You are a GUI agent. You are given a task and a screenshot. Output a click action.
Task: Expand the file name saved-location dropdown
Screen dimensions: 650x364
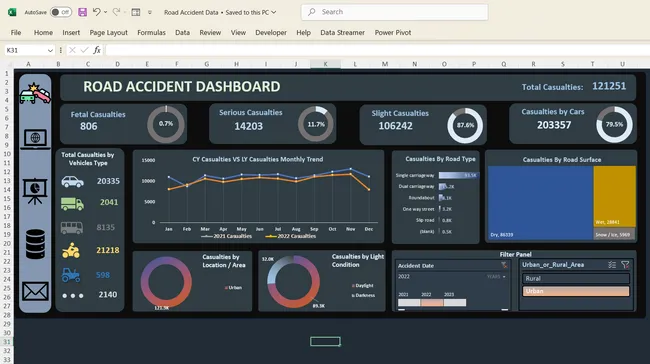point(274,12)
